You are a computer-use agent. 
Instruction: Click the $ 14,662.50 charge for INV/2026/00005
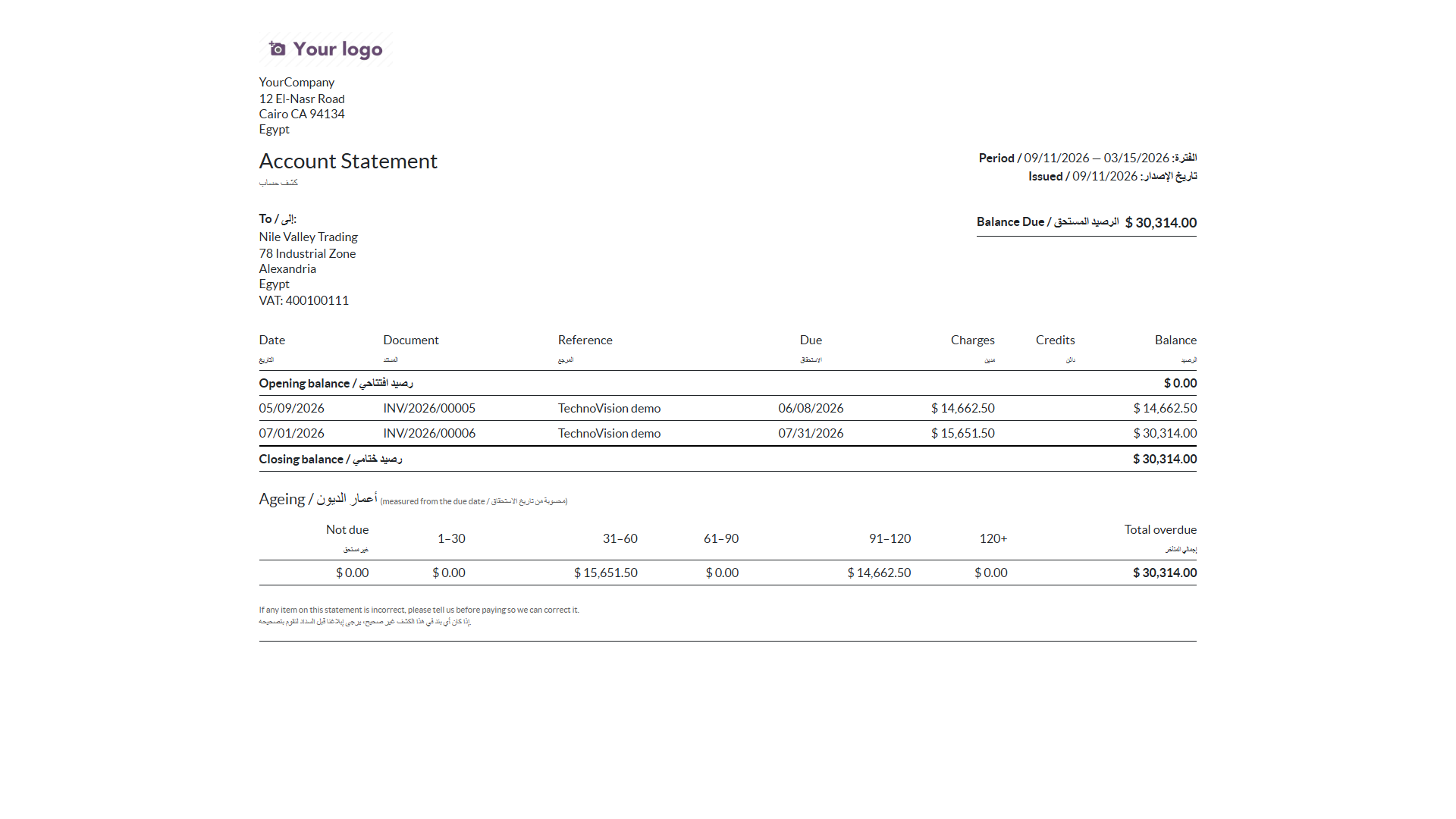tap(963, 408)
